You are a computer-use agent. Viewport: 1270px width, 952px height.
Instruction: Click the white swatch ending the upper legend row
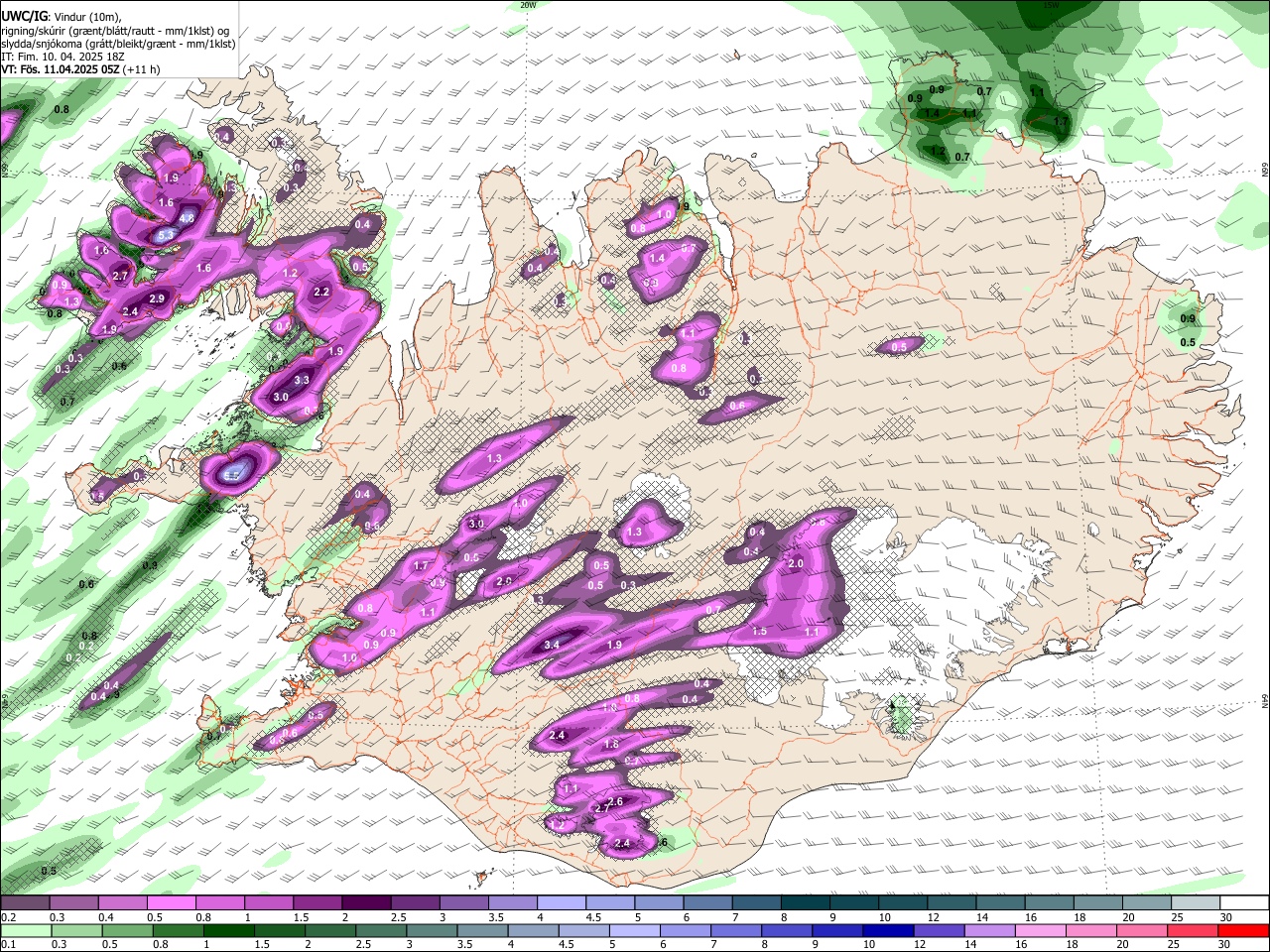pos(1244,902)
